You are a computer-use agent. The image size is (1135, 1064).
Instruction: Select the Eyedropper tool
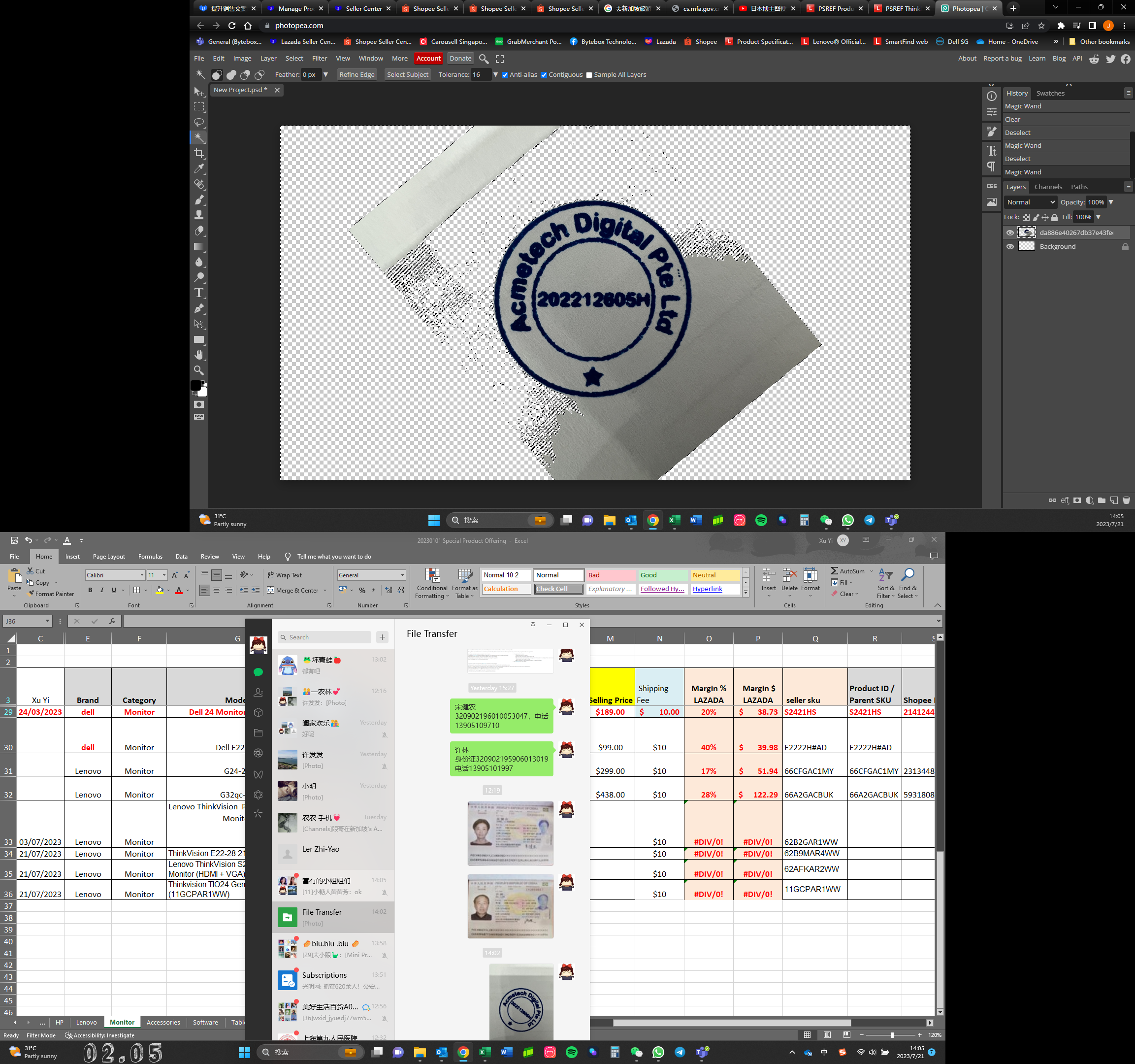coord(198,169)
